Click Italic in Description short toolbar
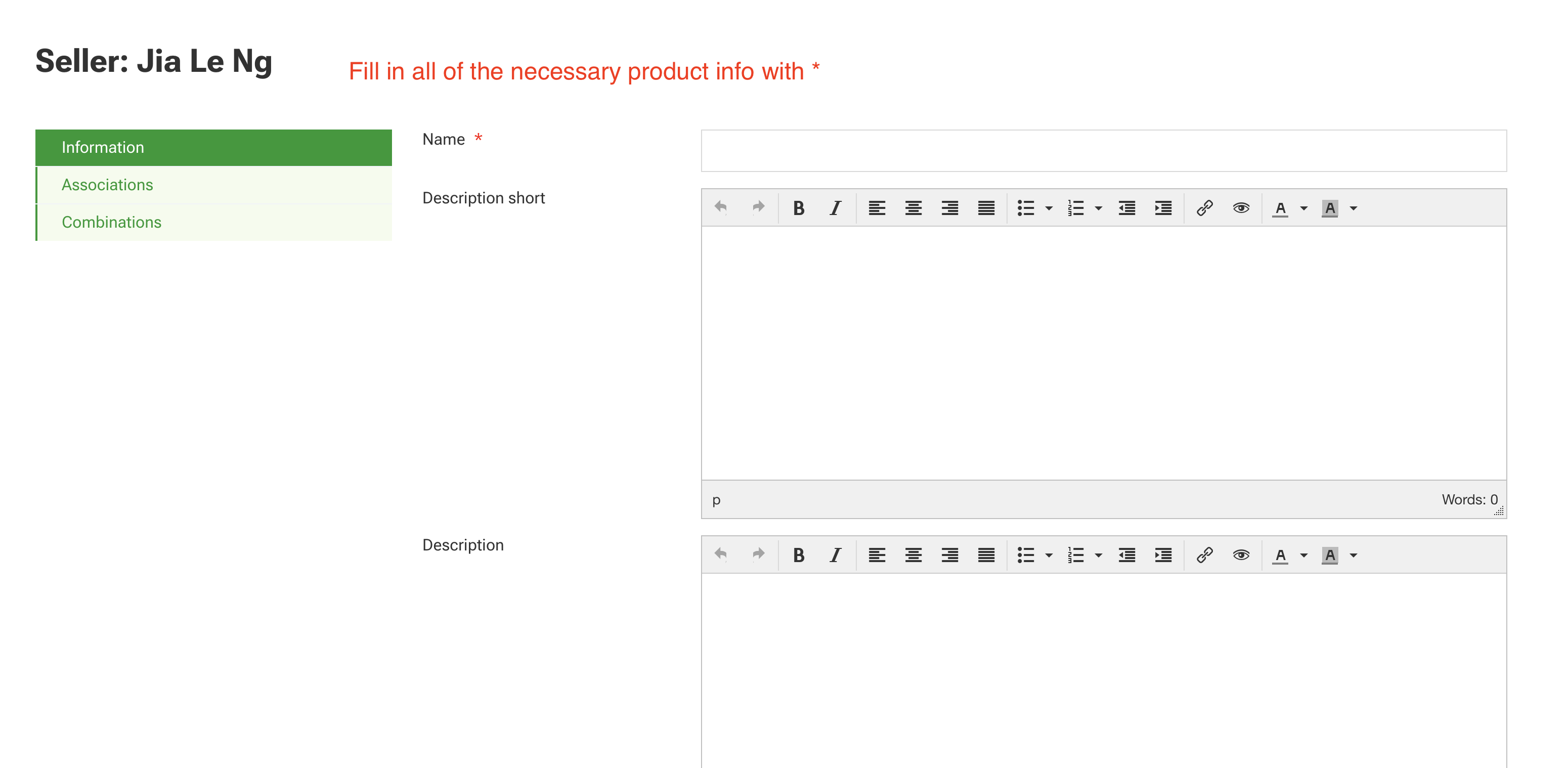Viewport: 1568px width, 768px height. click(x=835, y=208)
